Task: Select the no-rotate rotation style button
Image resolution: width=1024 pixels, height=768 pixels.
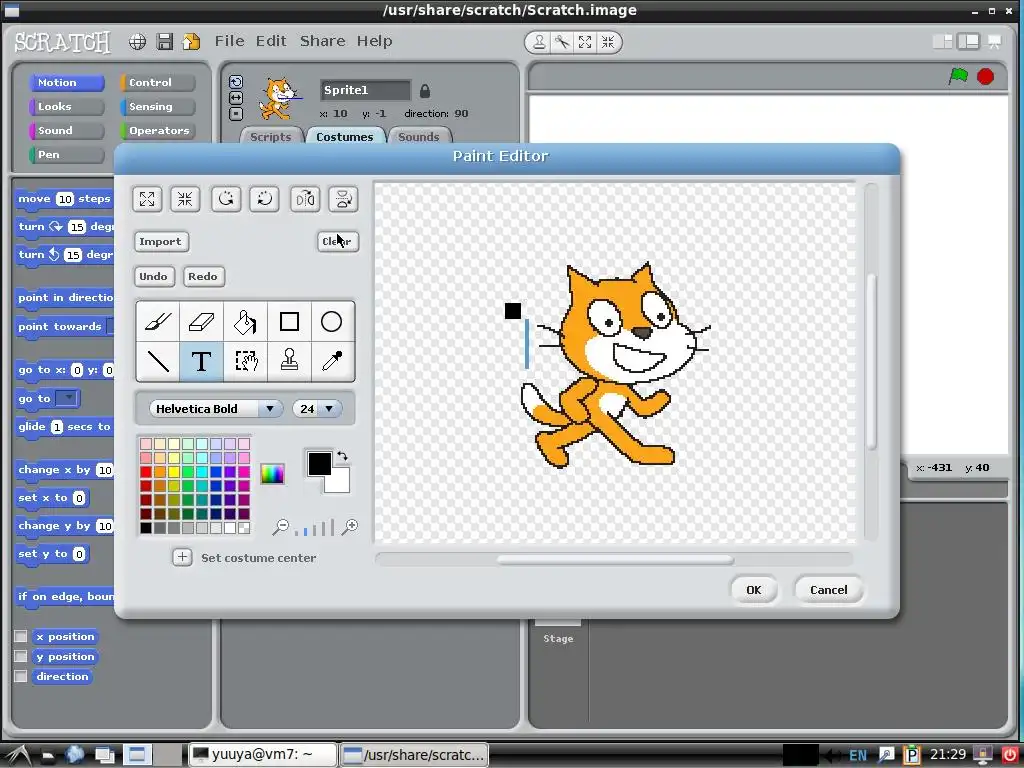Action: coord(236,114)
